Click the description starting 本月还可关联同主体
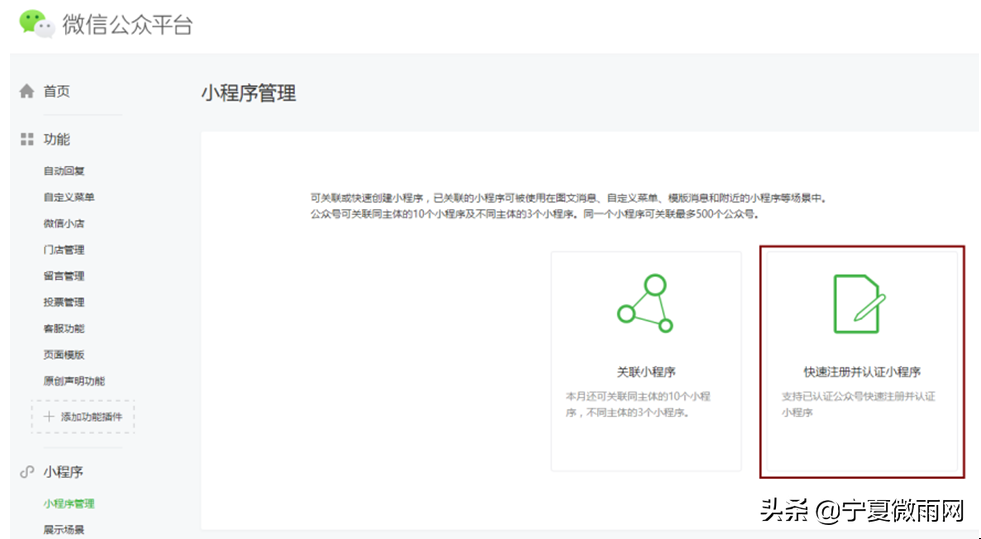The image size is (981, 539). 638,405
